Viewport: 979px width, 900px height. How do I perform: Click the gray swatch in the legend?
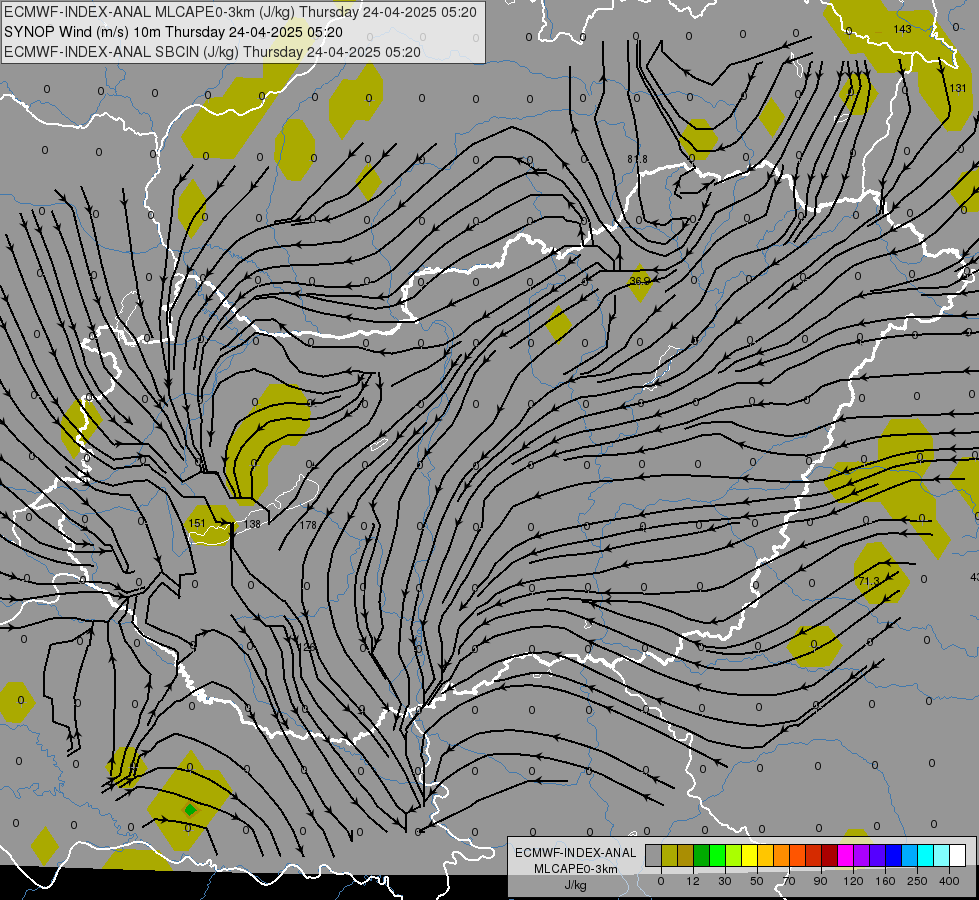(654, 856)
